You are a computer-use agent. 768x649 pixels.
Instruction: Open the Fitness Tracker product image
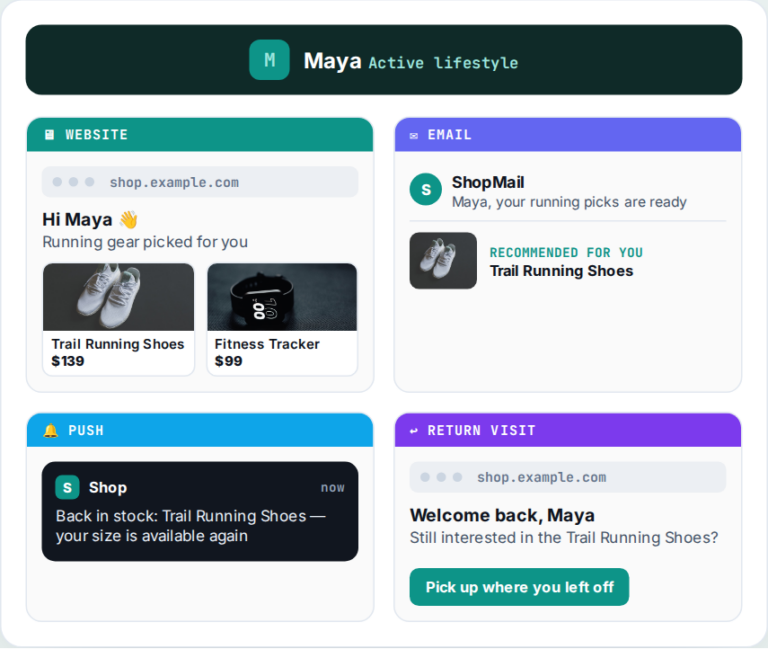point(282,297)
